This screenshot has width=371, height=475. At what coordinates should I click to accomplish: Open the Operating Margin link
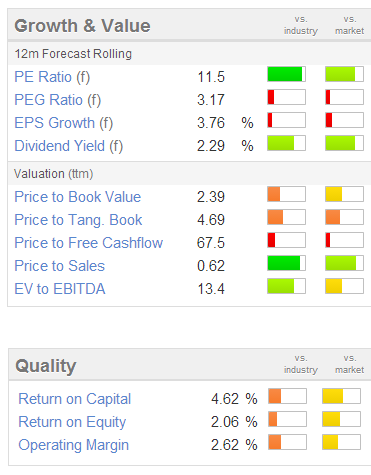click(74, 445)
